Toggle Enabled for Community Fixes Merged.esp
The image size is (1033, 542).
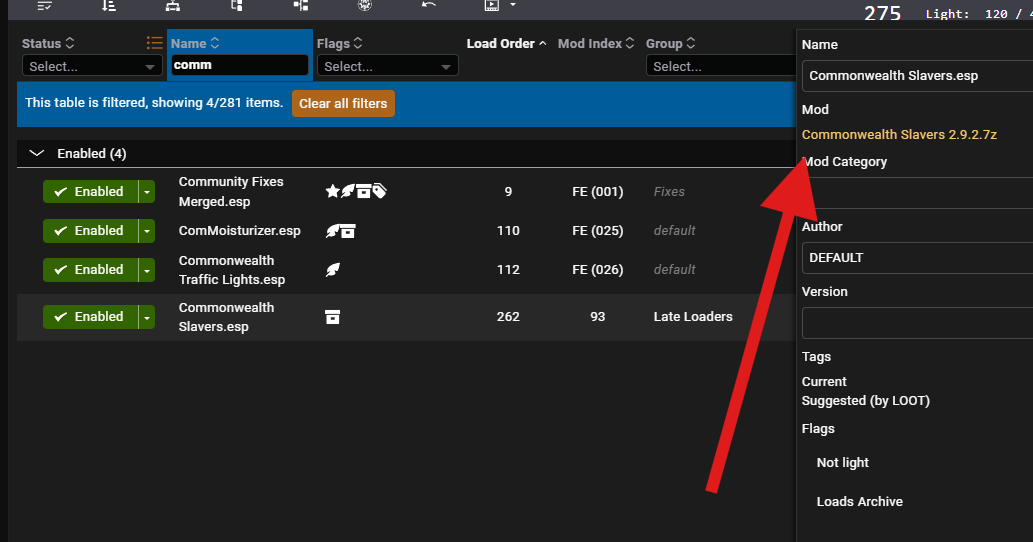click(x=91, y=192)
